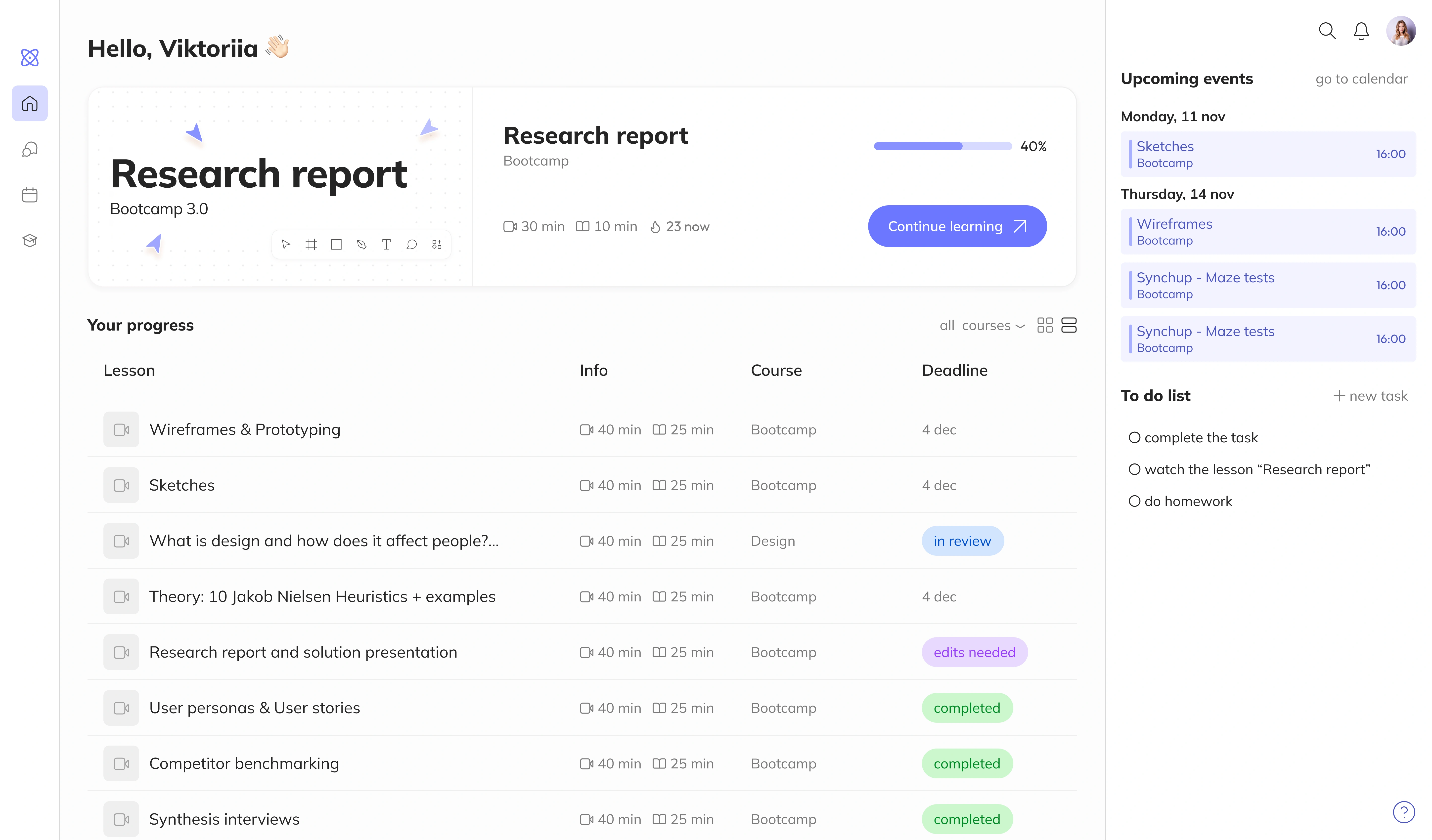Follow the 'go to calendar' link
Viewport: 1432px width, 840px height.
pos(1361,79)
